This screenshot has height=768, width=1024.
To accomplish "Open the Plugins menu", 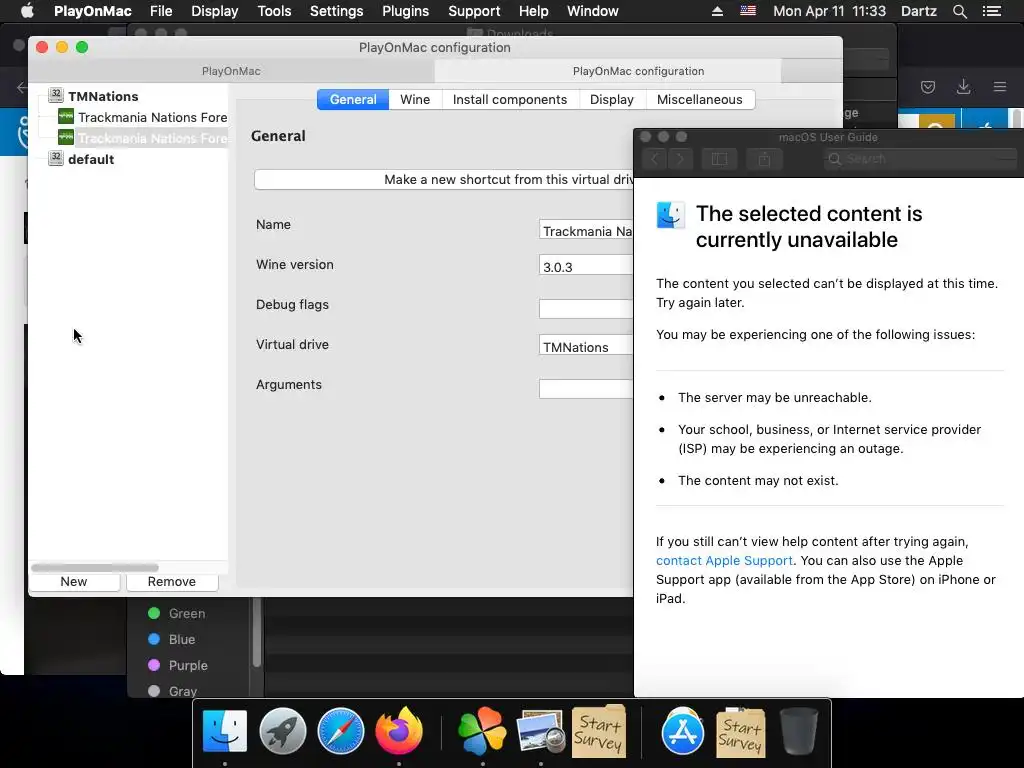I will (405, 11).
